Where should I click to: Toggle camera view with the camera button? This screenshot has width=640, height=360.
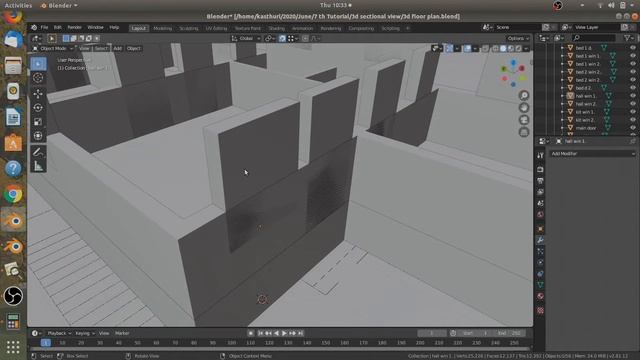[524, 120]
